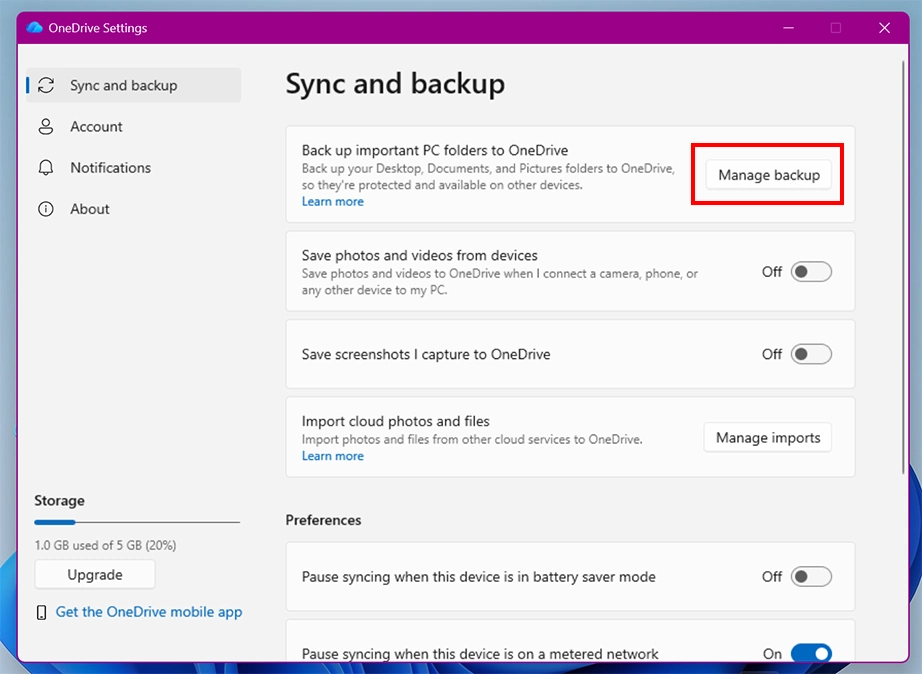The height and width of the screenshot is (674, 922).
Task: Minimize the OneDrive Settings window
Action: tap(789, 28)
